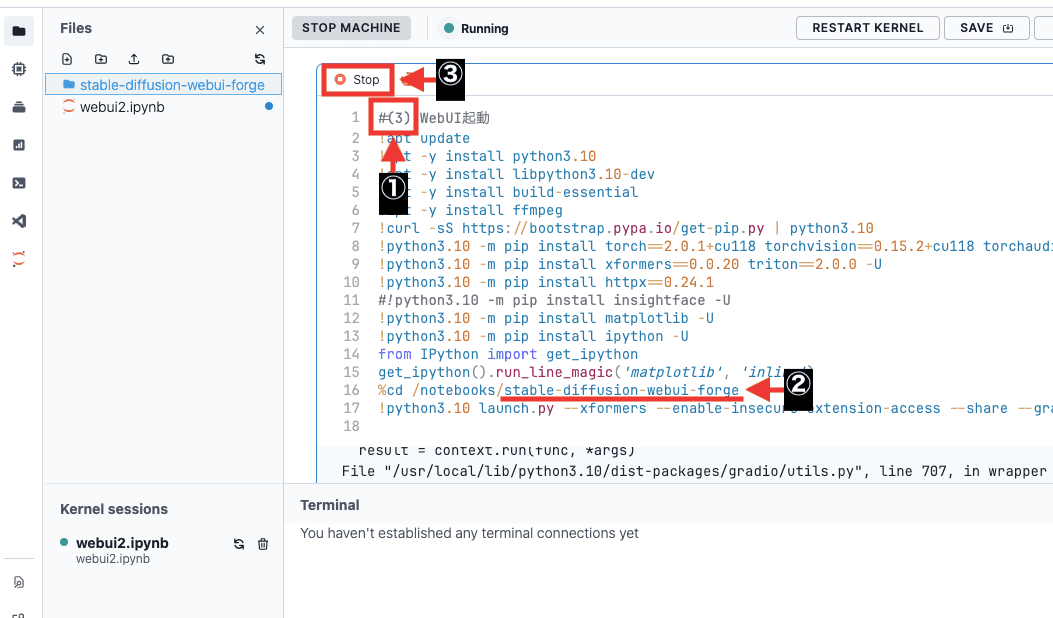Click the RESTART KERNEL button

(x=867, y=28)
